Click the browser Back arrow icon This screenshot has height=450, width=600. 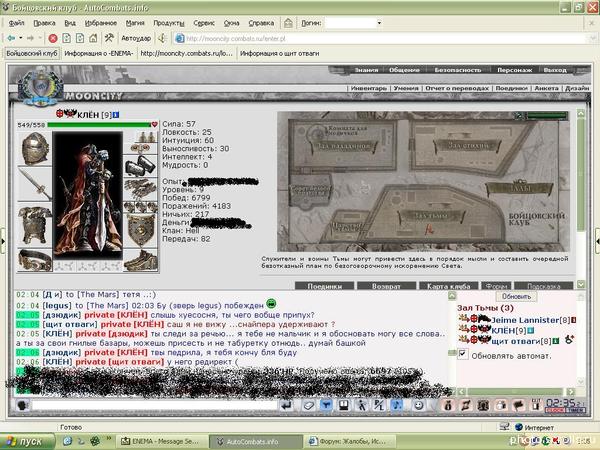(x=11, y=38)
